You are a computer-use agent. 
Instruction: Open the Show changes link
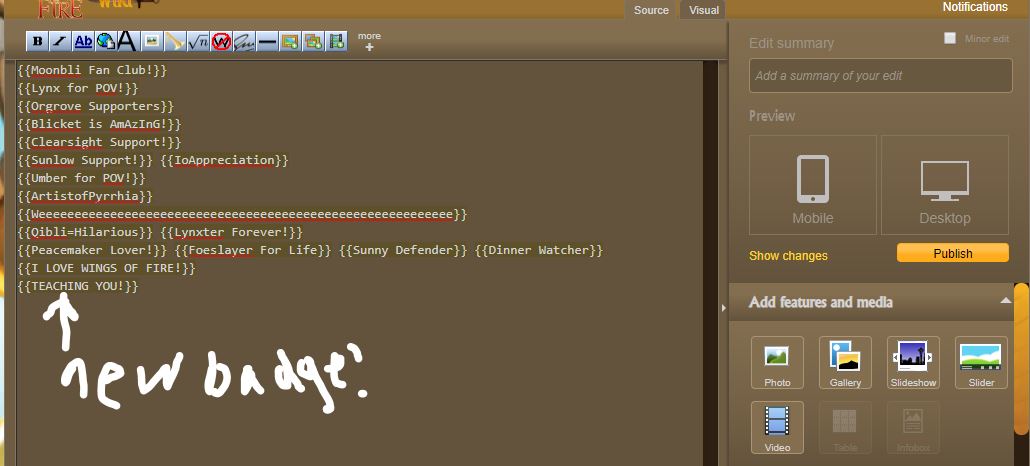point(788,256)
